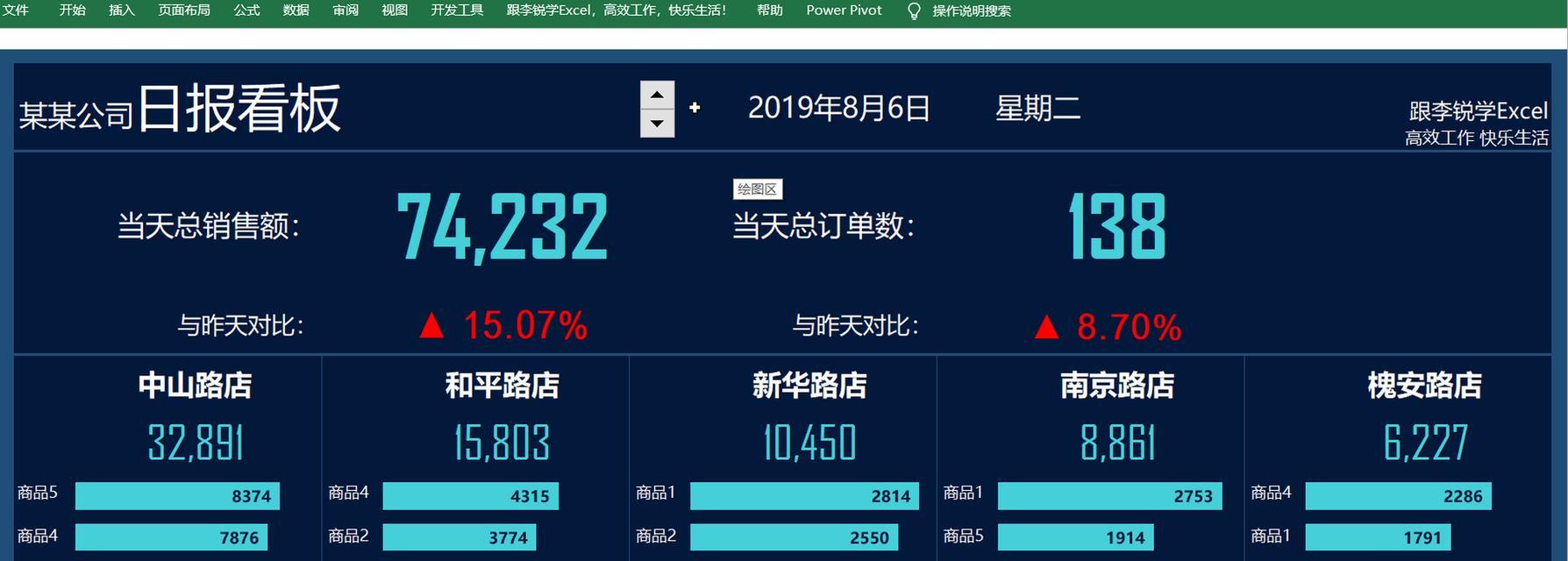Select the 1791 bar in 槐安路店 chart

[1378, 537]
